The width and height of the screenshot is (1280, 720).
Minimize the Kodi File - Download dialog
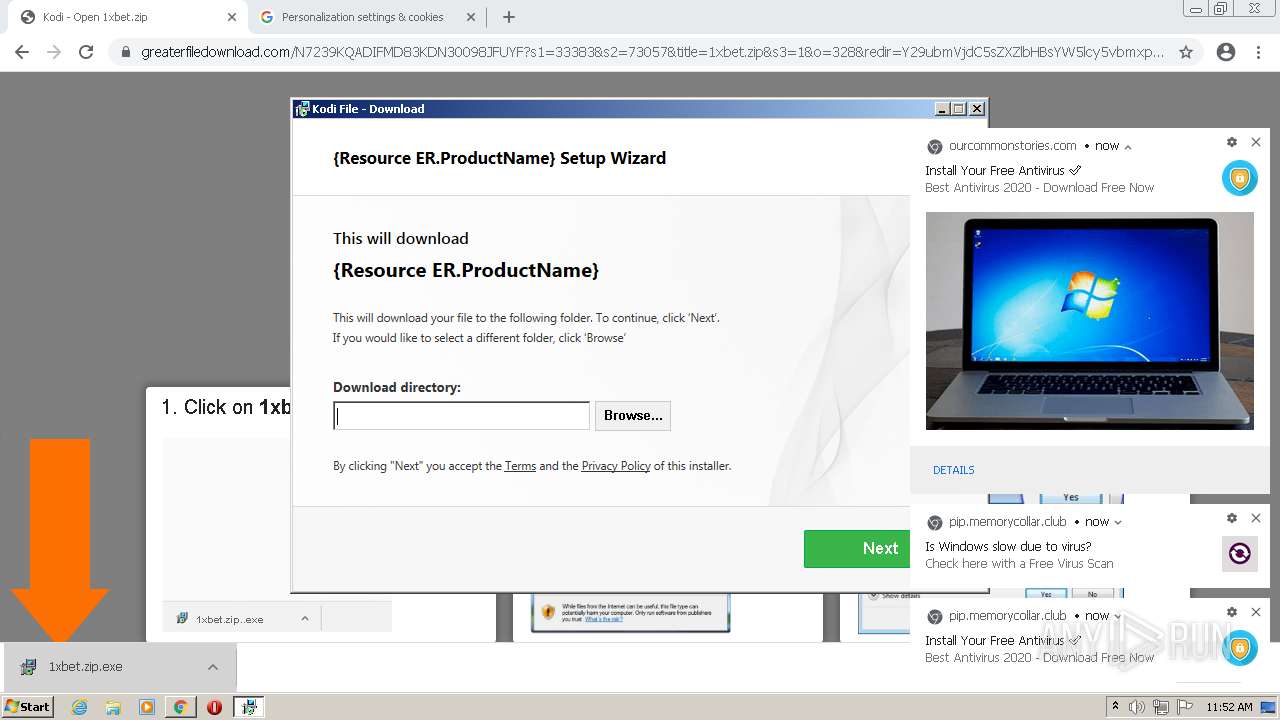[x=942, y=109]
